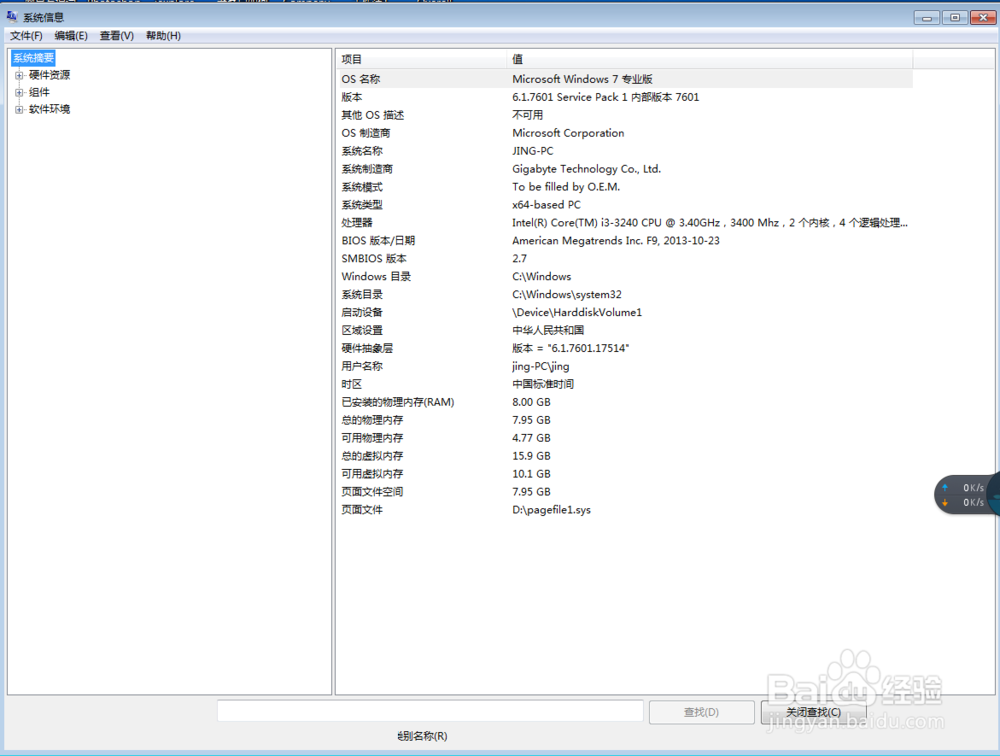Image resolution: width=1000 pixels, height=756 pixels.
Task: Maximize the 系统信息 window
Action: pos(955,17)
